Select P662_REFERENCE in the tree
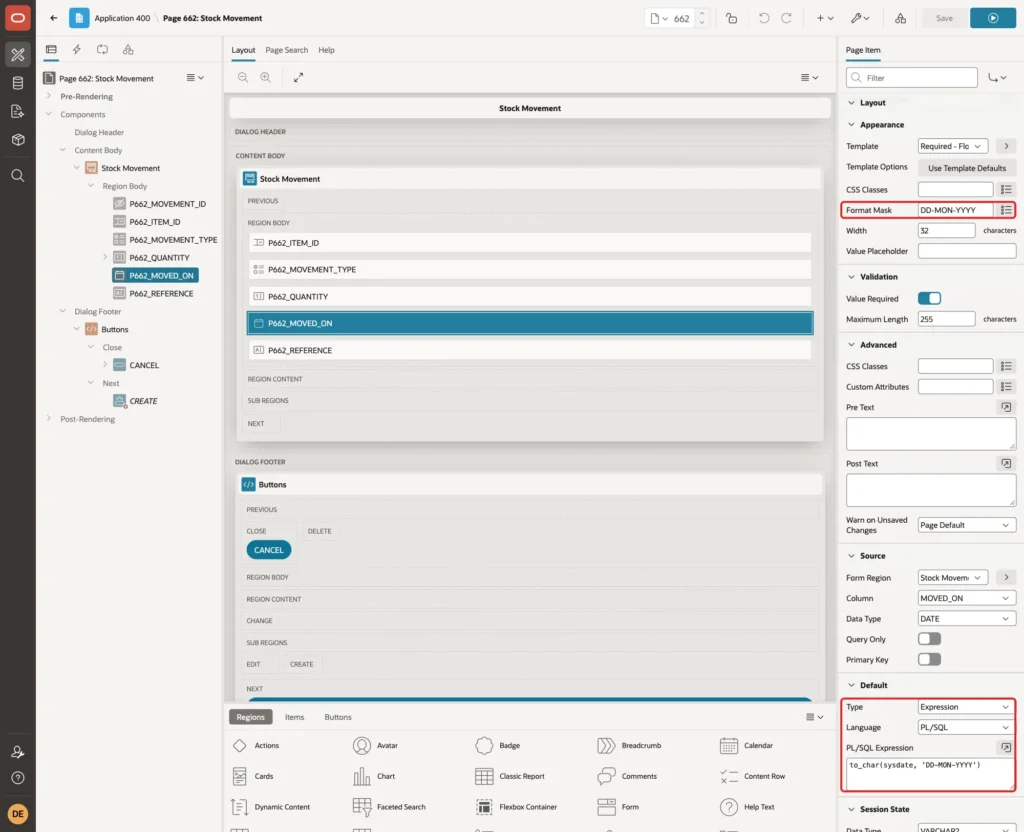Viewport: 1024px width, 832px height. coord(161,294)
